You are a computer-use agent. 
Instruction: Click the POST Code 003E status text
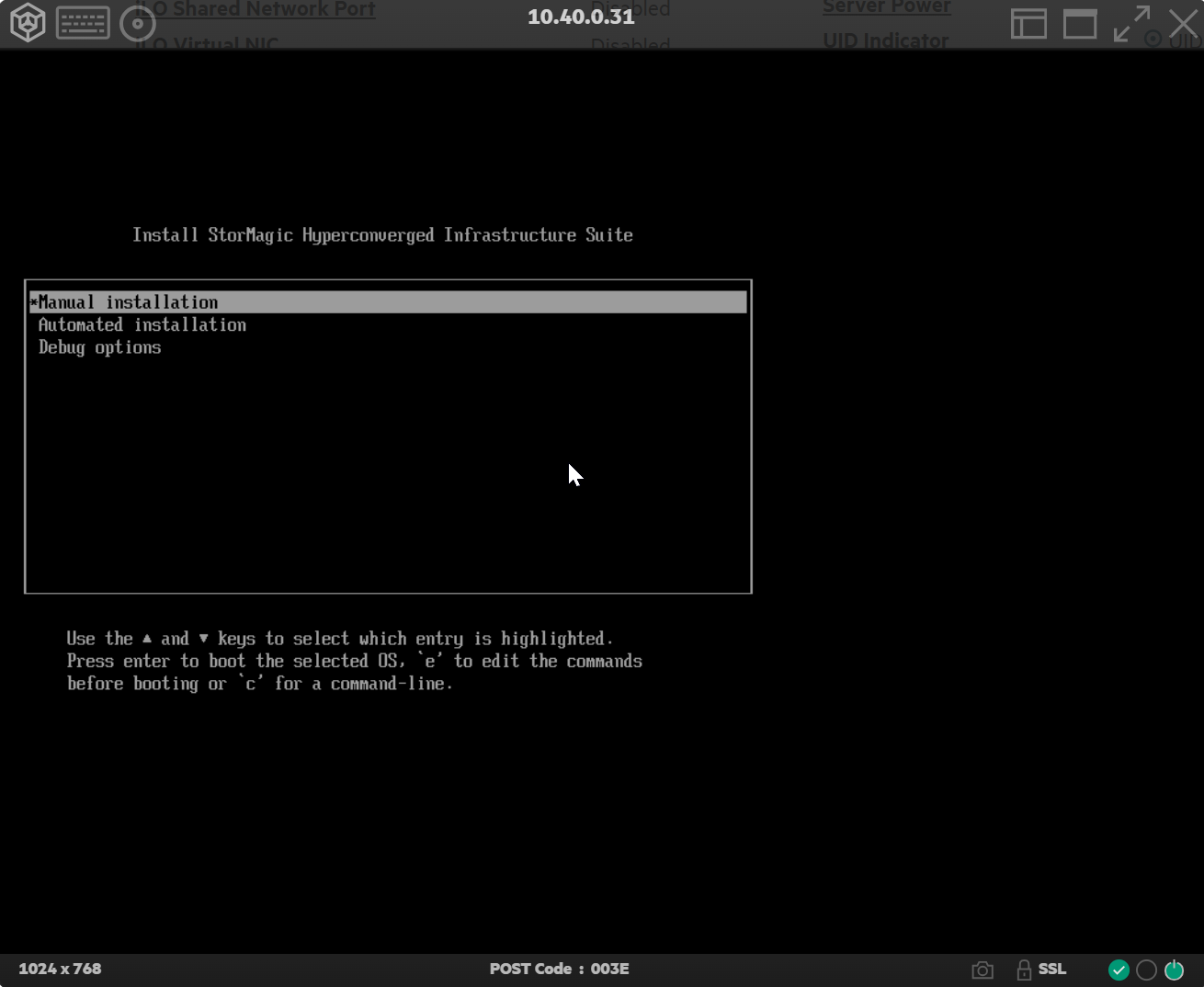(x=559, y=969)
